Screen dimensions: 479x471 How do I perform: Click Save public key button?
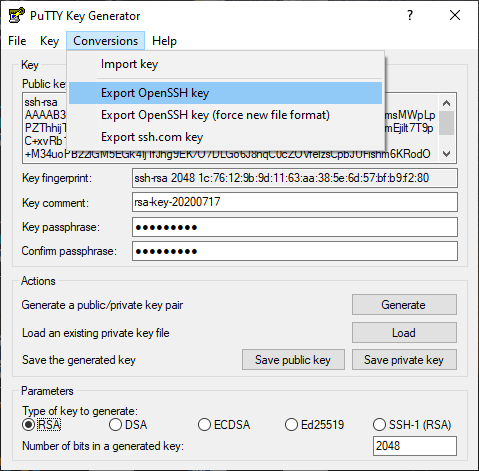tap(293, 360)
